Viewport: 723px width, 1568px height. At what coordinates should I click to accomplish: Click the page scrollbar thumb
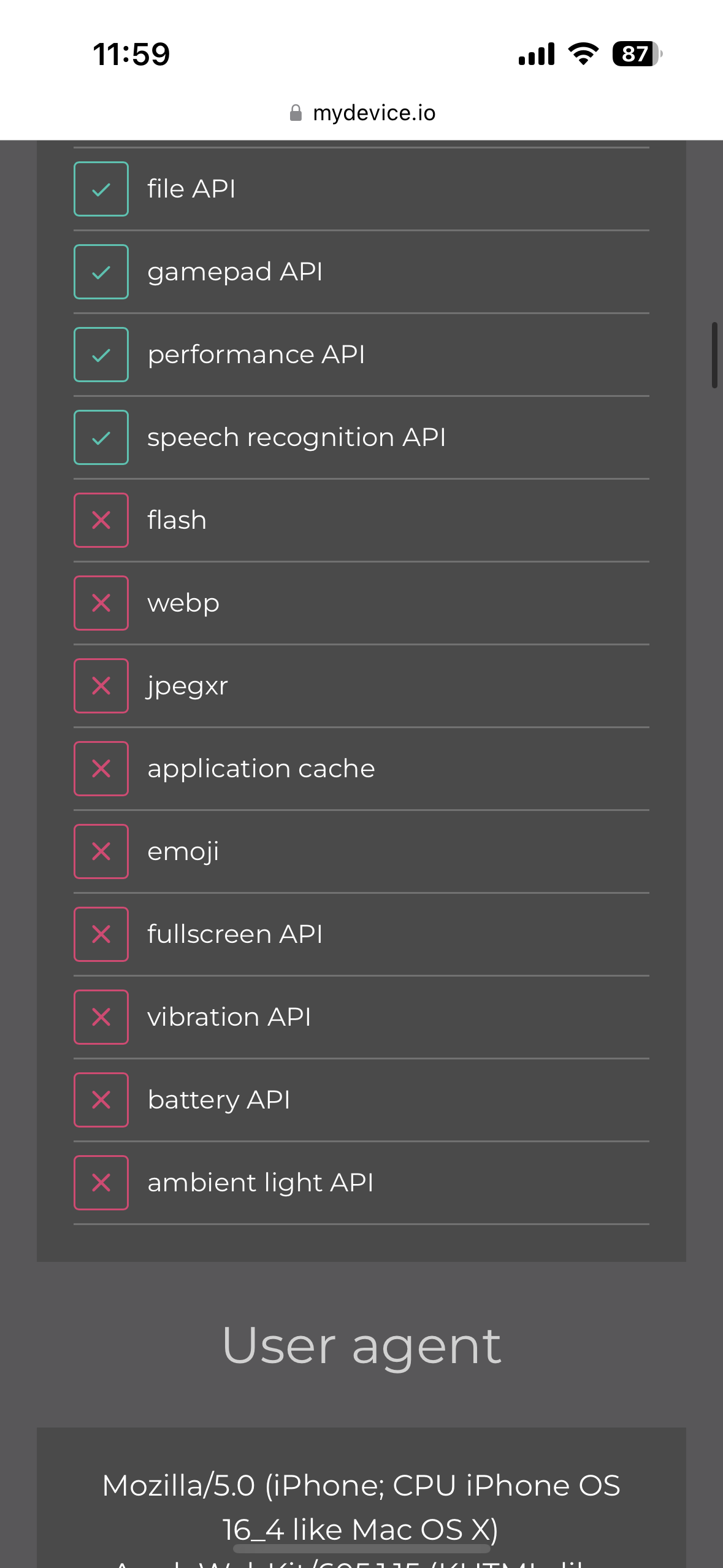714,355
